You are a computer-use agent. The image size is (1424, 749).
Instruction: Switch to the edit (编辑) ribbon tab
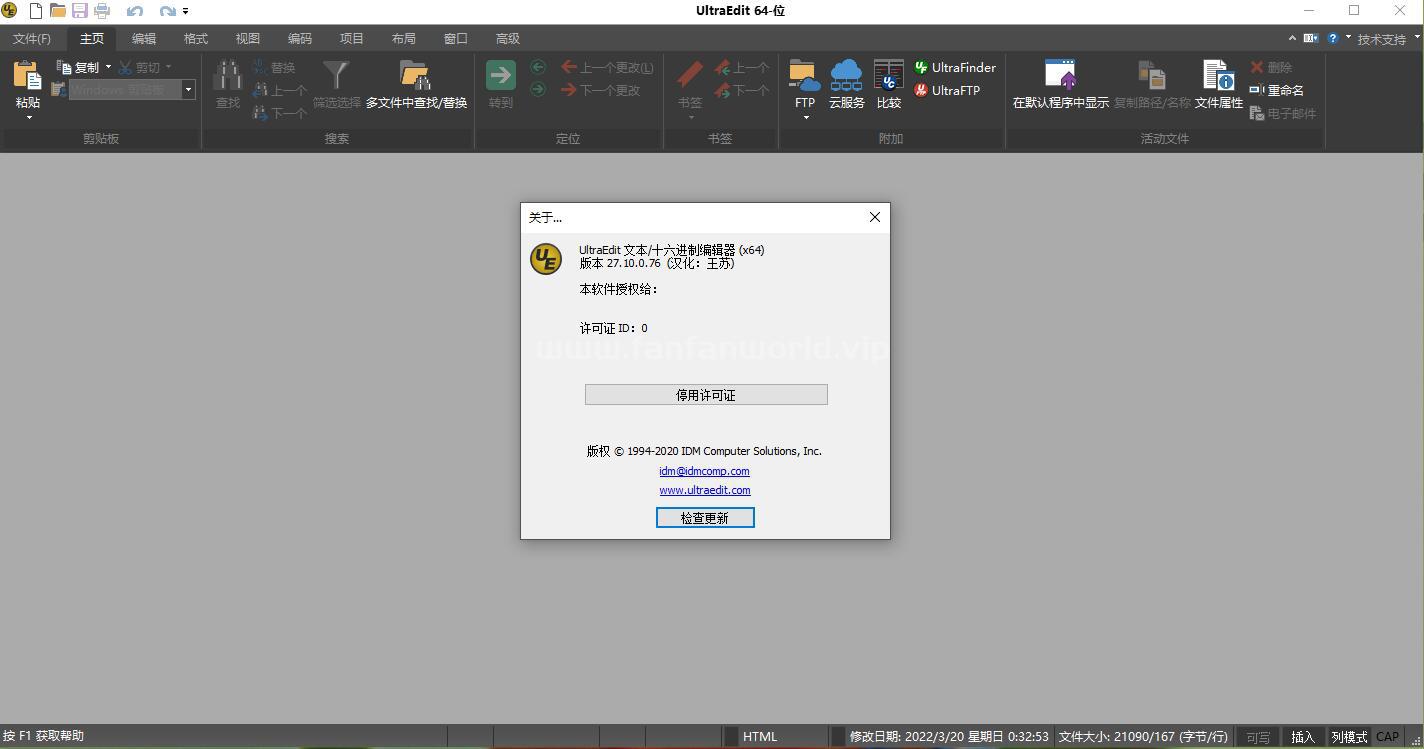click(144, 38)
